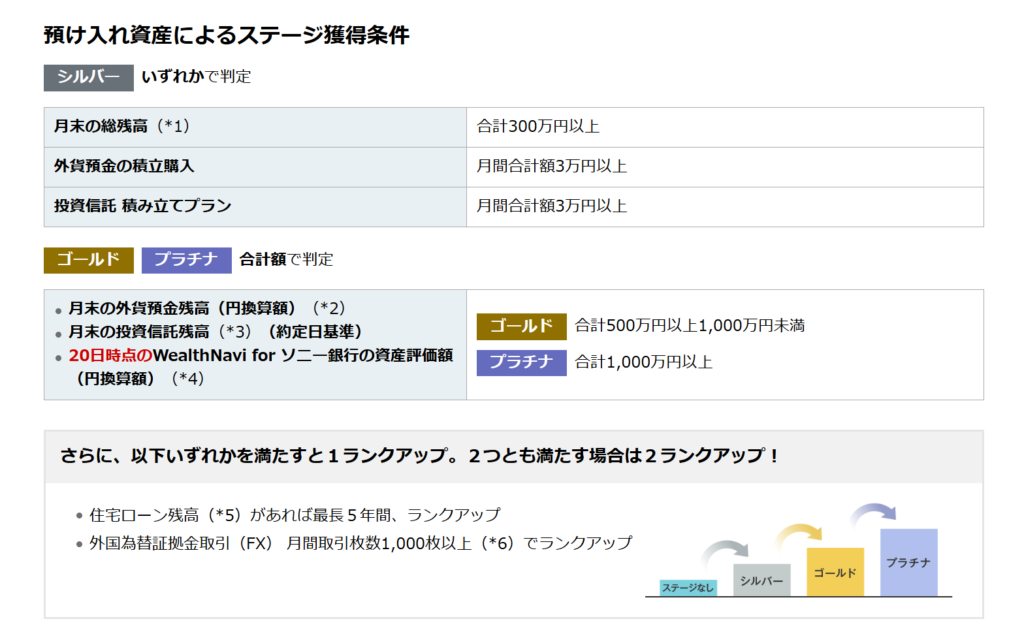The image size is (1024, 636).
Task: Click the heading 預け入れ資産によるステージ獲得条件
Action: click(x=226, y=35)
